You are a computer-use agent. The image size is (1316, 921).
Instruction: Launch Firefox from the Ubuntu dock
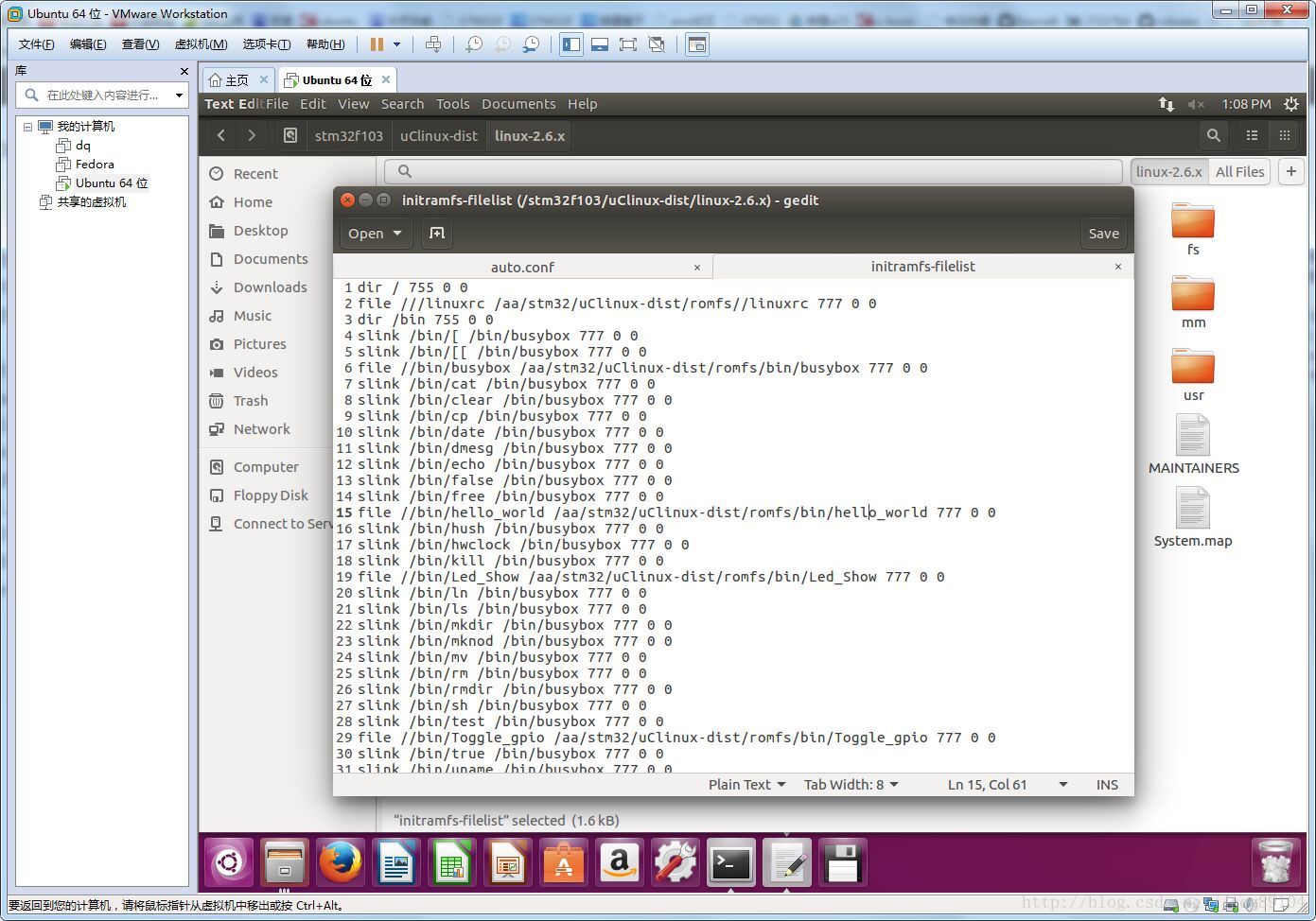[x=340, y=862]
